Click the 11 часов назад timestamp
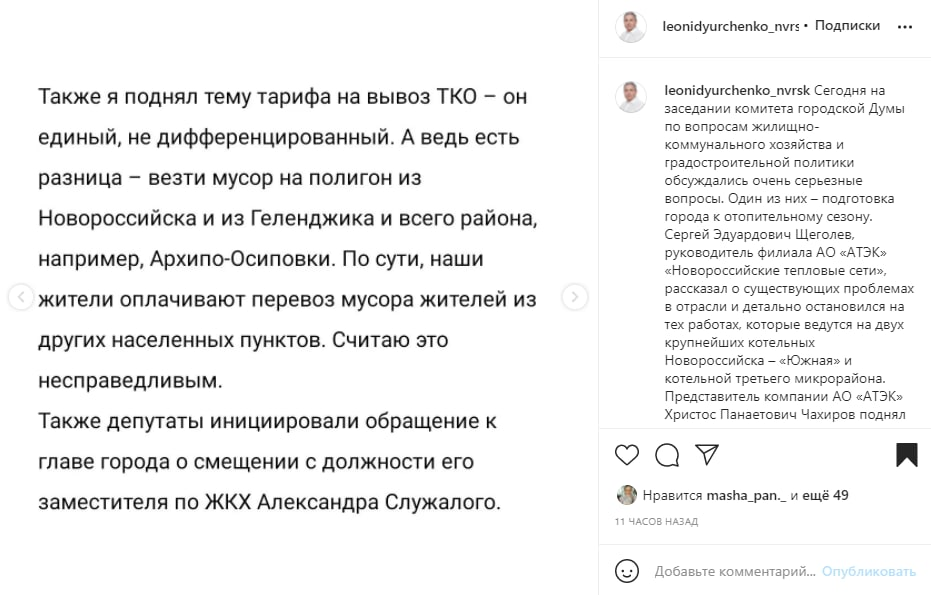This screenshot has height=595, width=931. point(656,521)
